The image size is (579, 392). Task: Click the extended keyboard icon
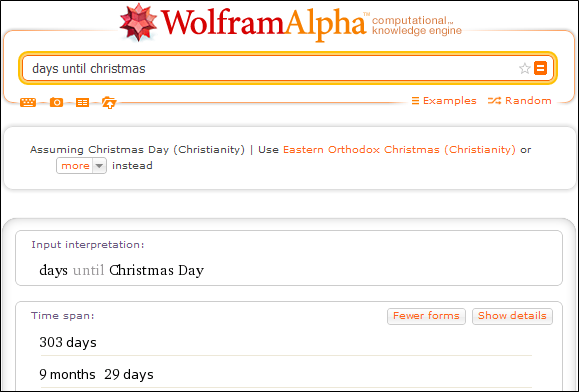[28, 102]
